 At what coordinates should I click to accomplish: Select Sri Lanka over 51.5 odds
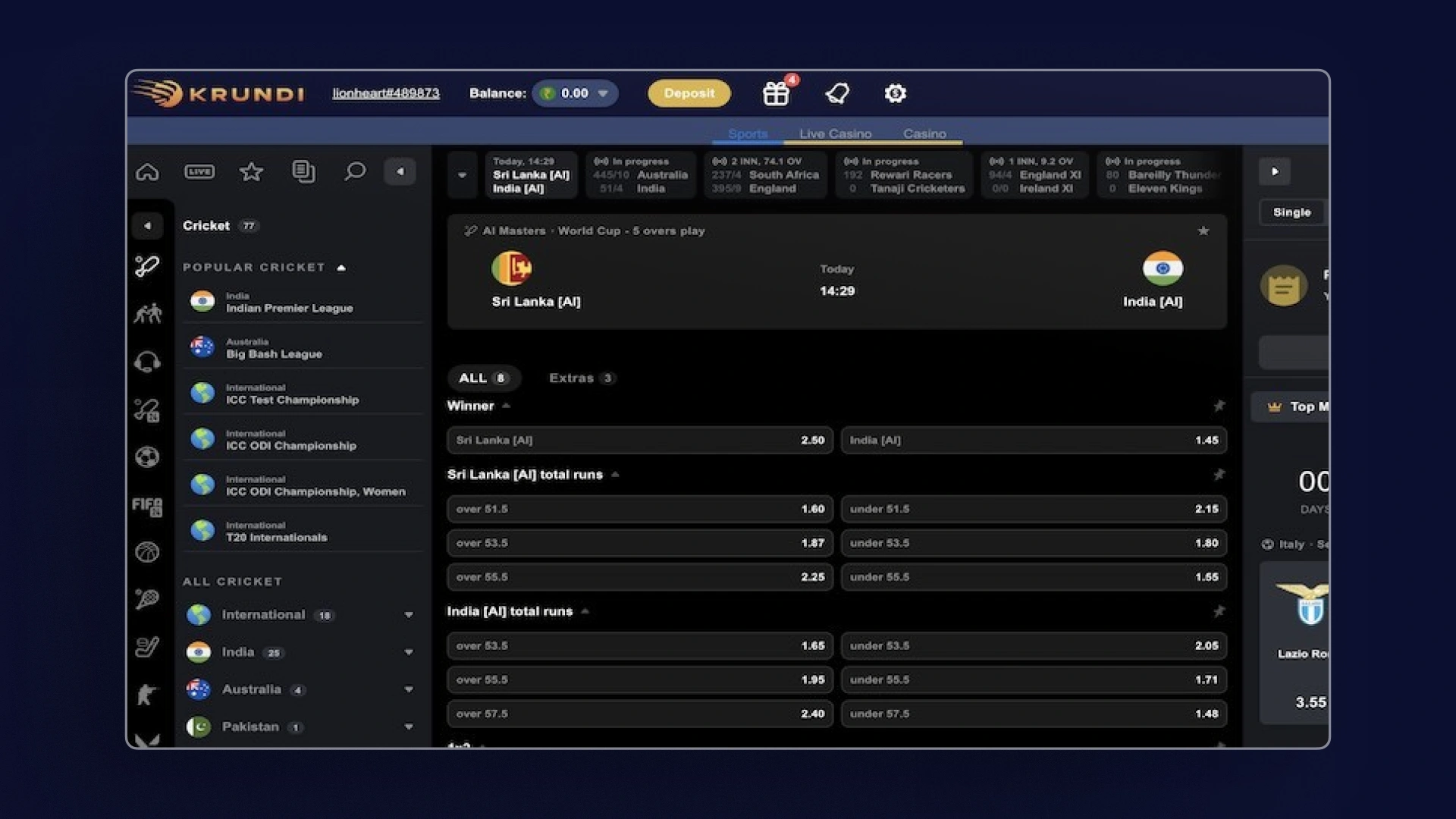pos(640,509)
